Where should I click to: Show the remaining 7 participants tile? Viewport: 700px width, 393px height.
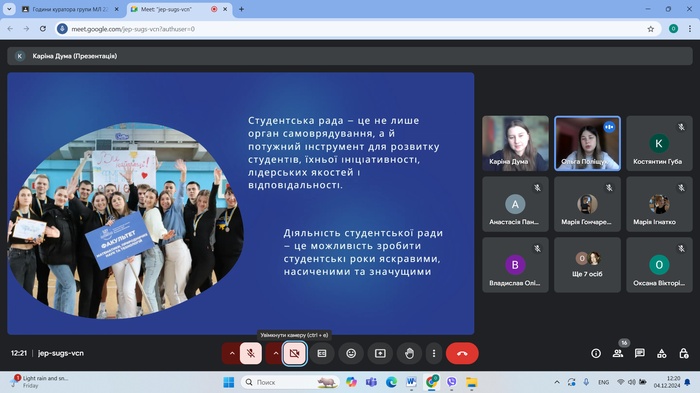pos(587,265)
